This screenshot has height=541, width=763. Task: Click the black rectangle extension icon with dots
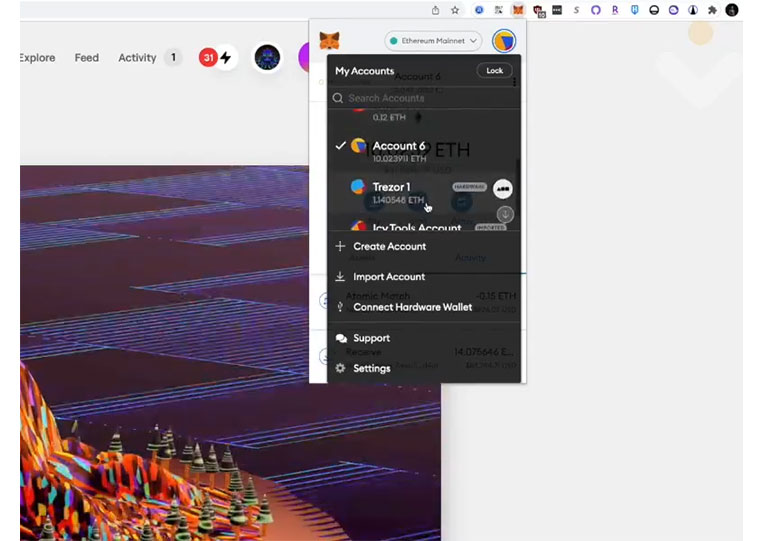click(557, 10)
